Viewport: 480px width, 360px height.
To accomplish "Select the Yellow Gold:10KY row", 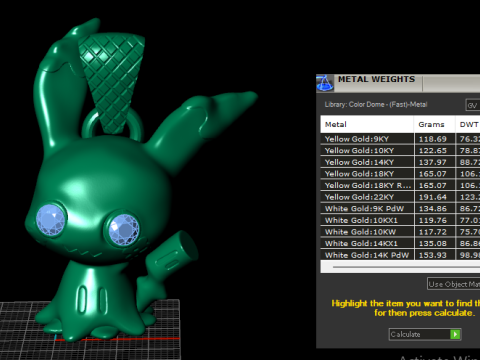I will click(400, 151).
